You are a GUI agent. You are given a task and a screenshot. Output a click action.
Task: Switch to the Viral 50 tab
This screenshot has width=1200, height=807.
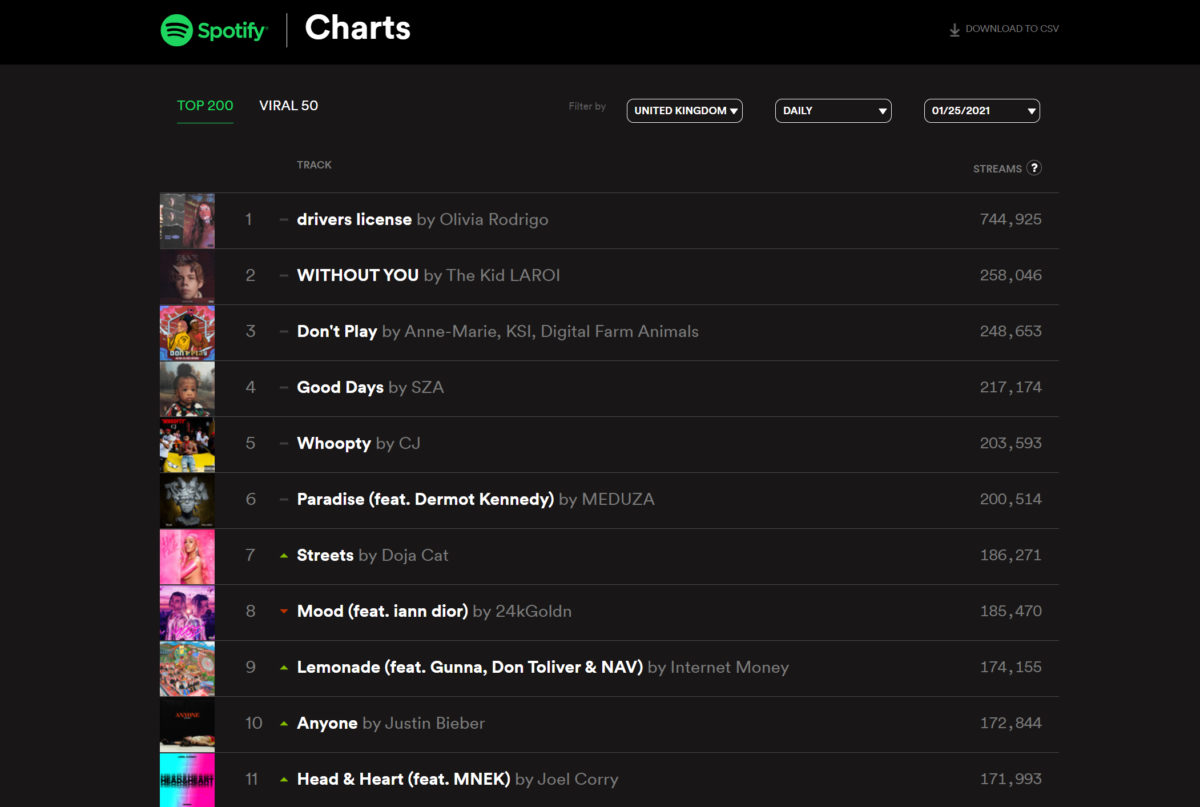point(288,106)
